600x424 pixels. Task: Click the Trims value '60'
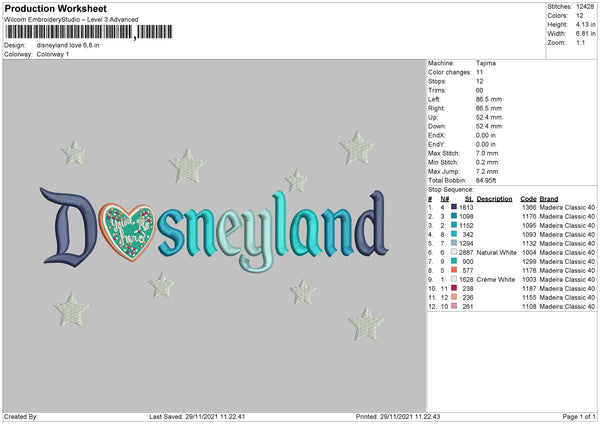click(479, 90)
